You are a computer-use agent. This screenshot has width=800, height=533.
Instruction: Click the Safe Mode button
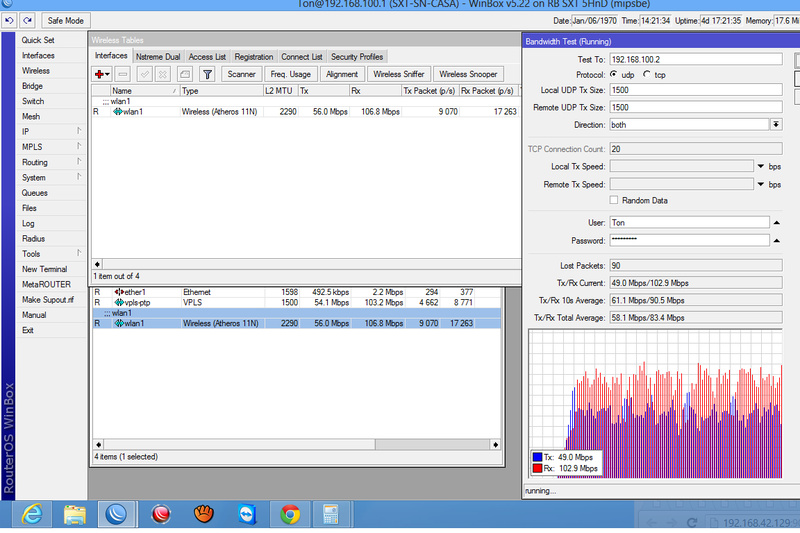[67, 20]
